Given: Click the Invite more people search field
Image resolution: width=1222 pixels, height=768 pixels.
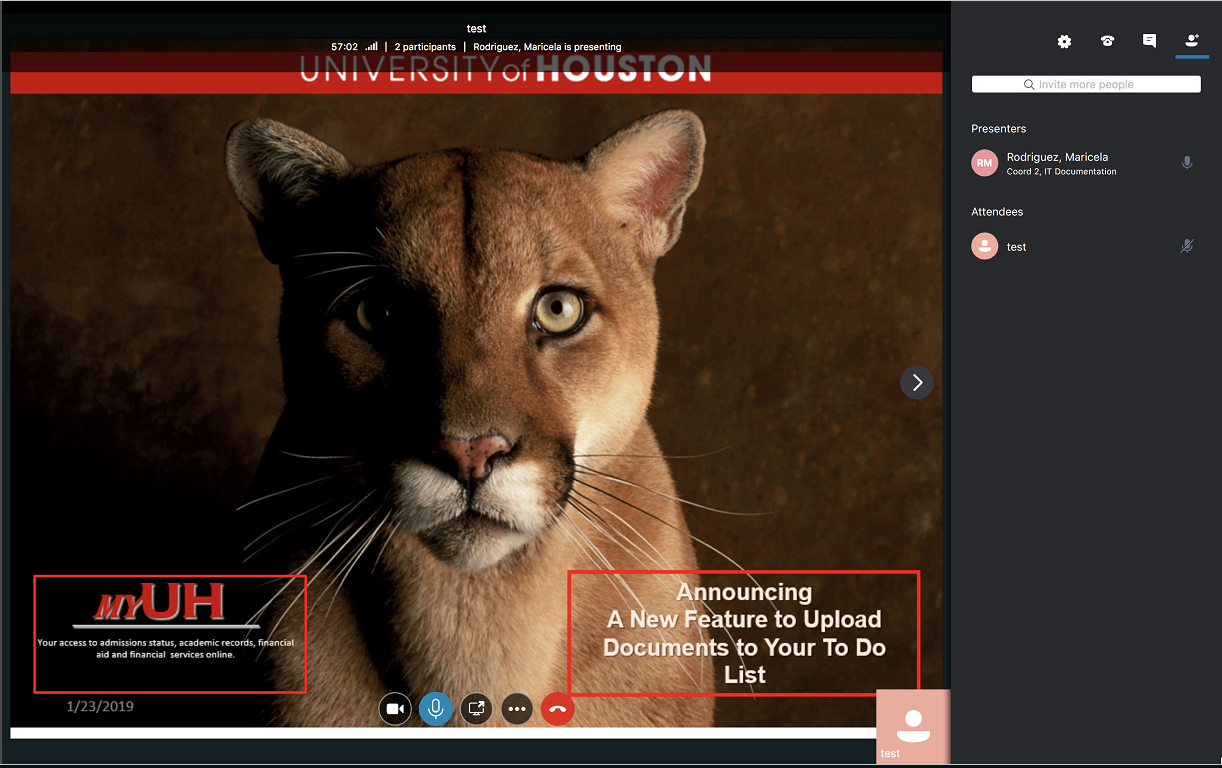Looking at the screenshot, I should [1086, 85].
